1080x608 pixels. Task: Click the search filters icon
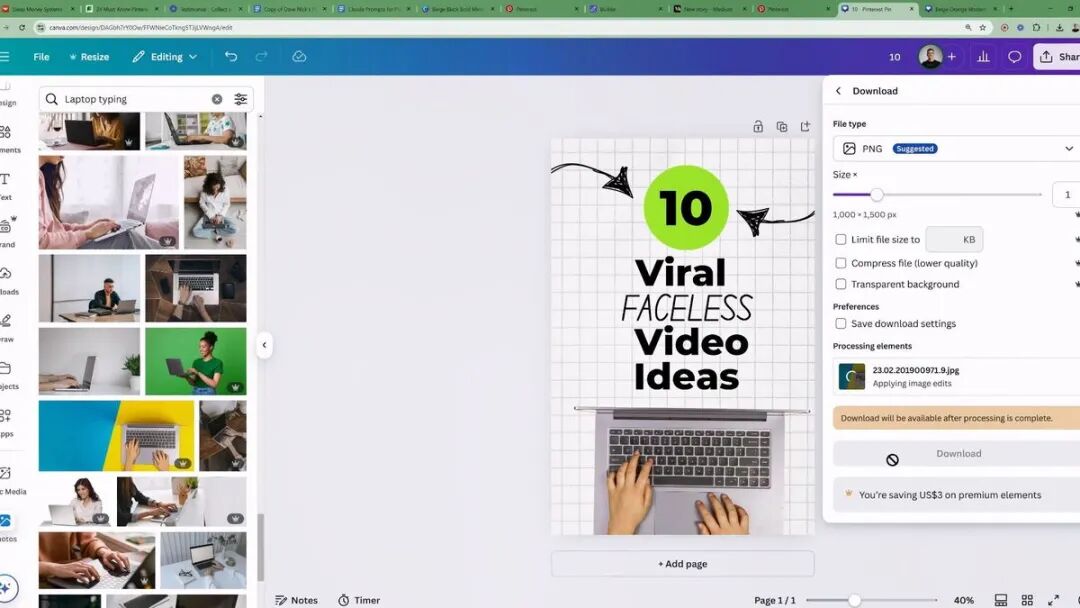[240, 99]
